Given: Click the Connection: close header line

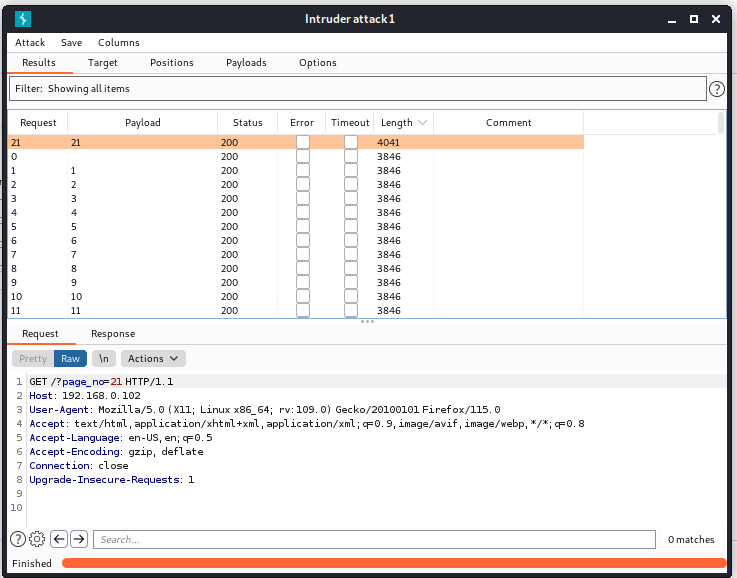Looking at the screenshot, I should [x=78, y=466].
